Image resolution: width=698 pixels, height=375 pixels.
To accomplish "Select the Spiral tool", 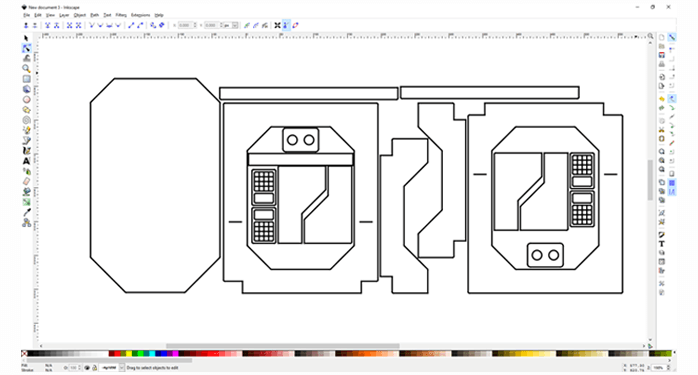I will pos(26,120).
